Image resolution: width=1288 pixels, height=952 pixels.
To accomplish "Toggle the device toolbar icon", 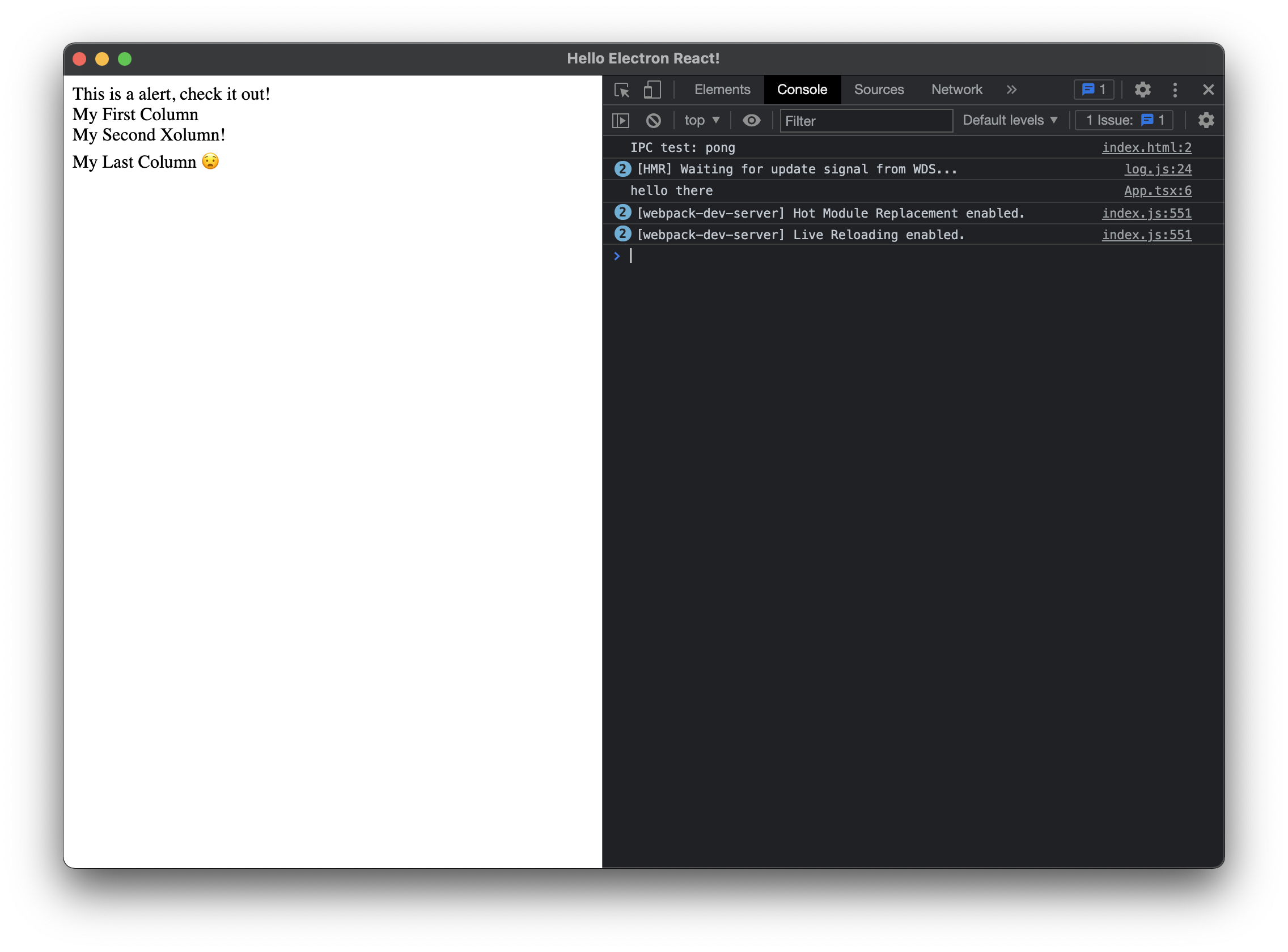I will pyautogui.click(x=652, y=90).
